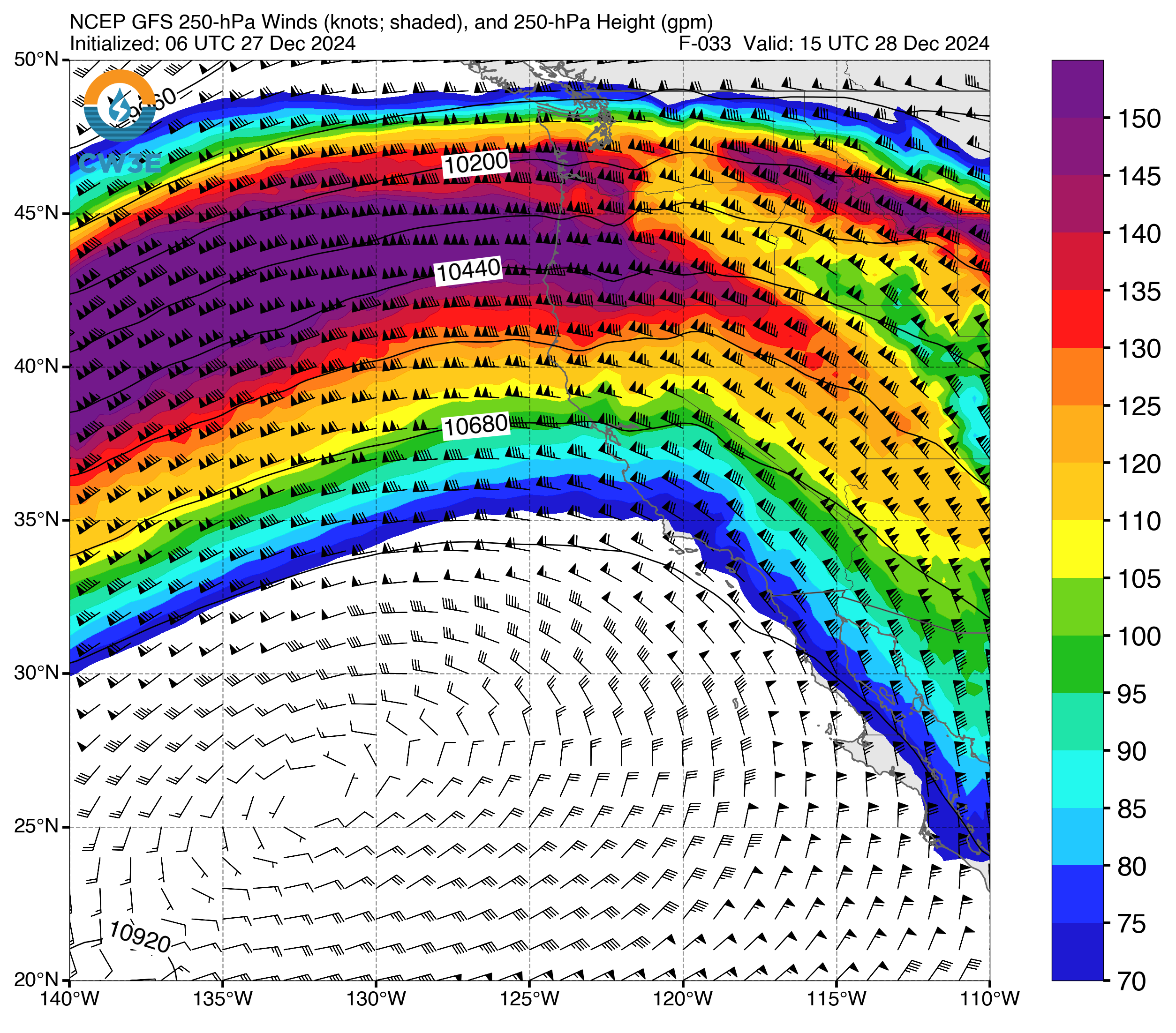Image resolution: width=1176 pixels, height=1033 pixels.
Task: Click the blue CW3E logo text
Action: (120, 164)
